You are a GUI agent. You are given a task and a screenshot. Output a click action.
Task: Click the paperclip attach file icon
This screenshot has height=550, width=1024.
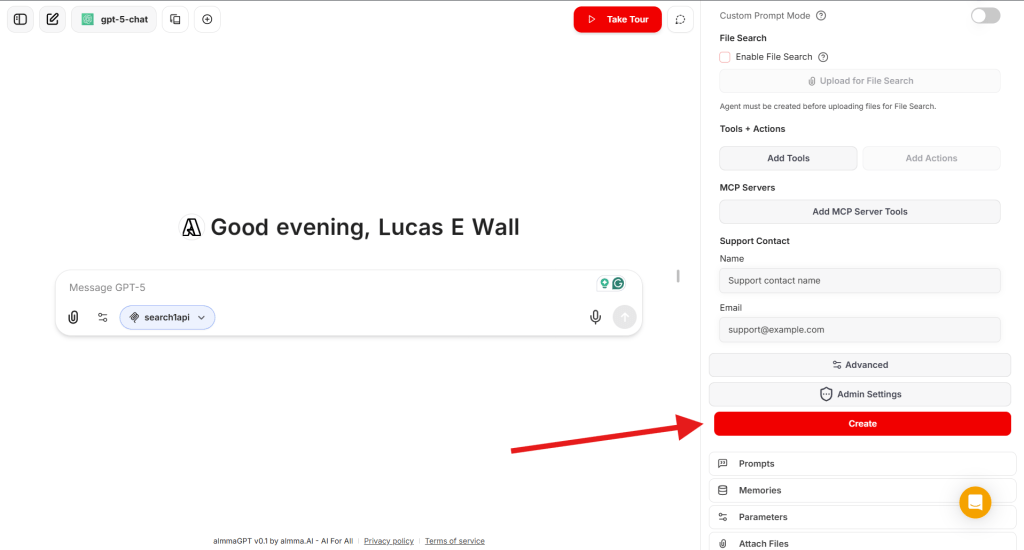click(73, 317)
